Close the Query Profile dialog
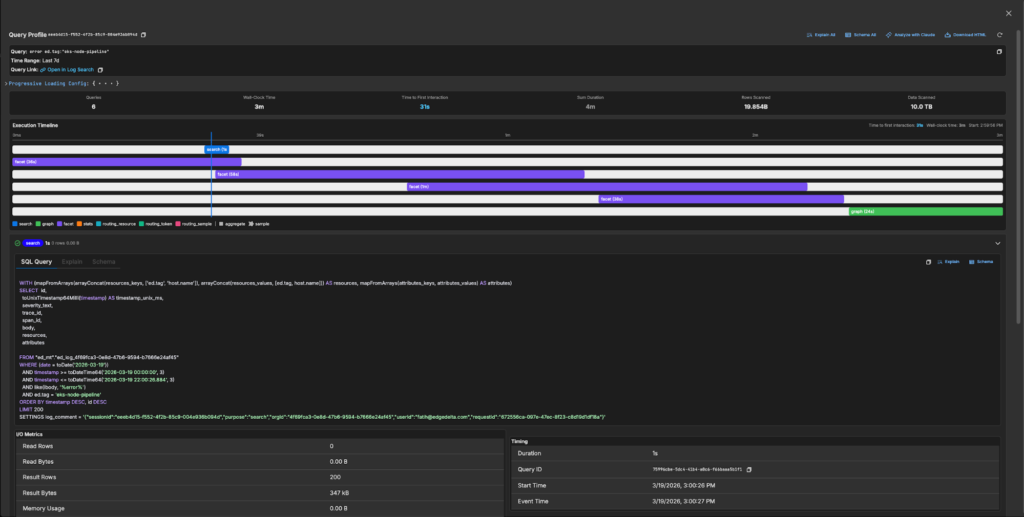This screenshot has height=517, width=1024. click(1008, 13)
